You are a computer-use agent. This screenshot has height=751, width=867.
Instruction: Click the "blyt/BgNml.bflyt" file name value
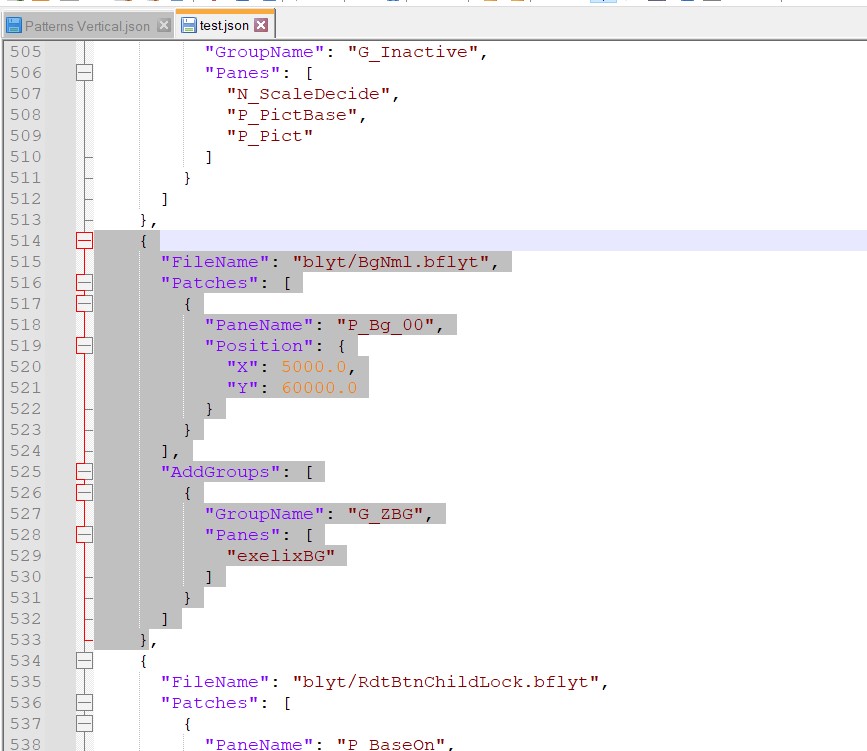pyautogui.click(x=390, y=262)
